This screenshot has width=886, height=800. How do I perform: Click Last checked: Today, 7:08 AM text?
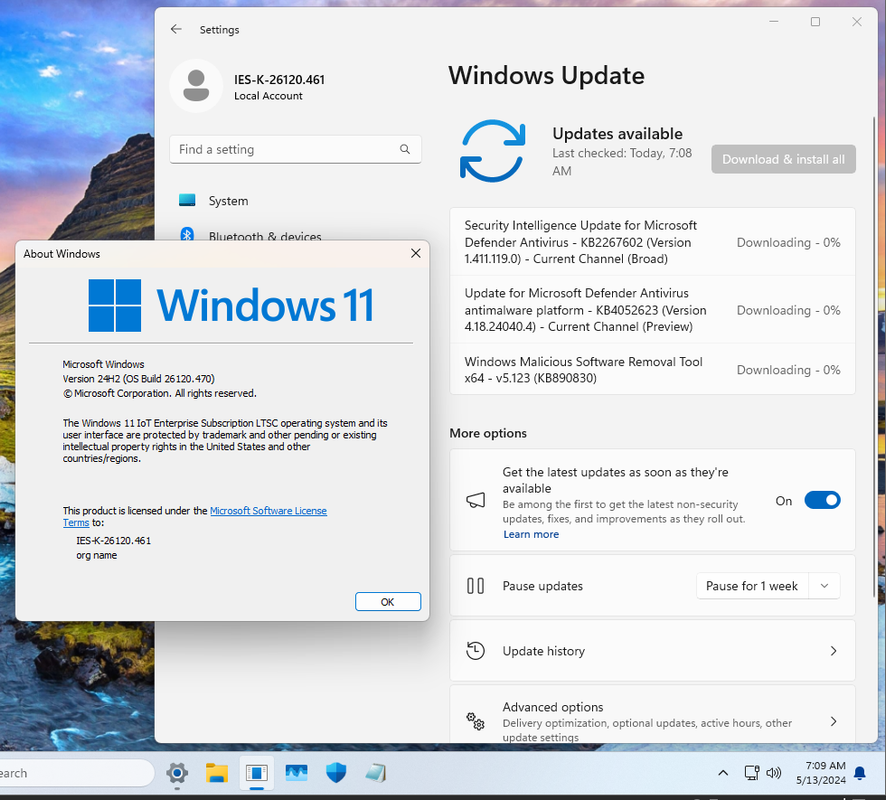(x=622, y=162)
